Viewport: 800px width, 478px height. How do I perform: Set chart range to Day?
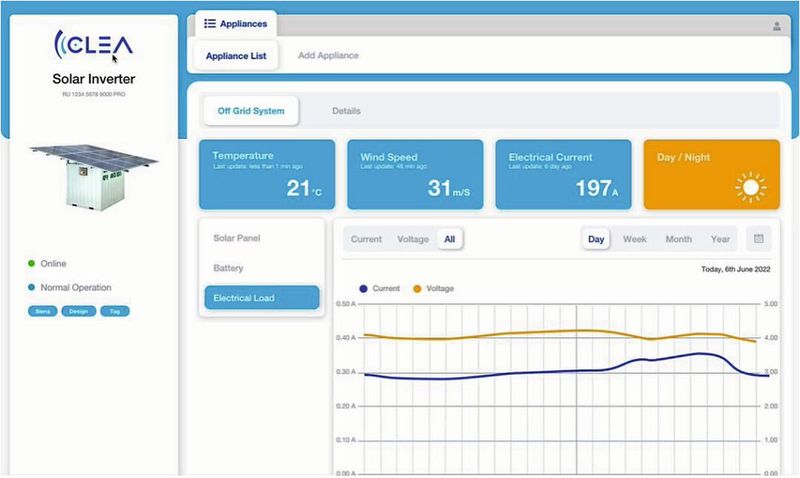click(596, 239)
